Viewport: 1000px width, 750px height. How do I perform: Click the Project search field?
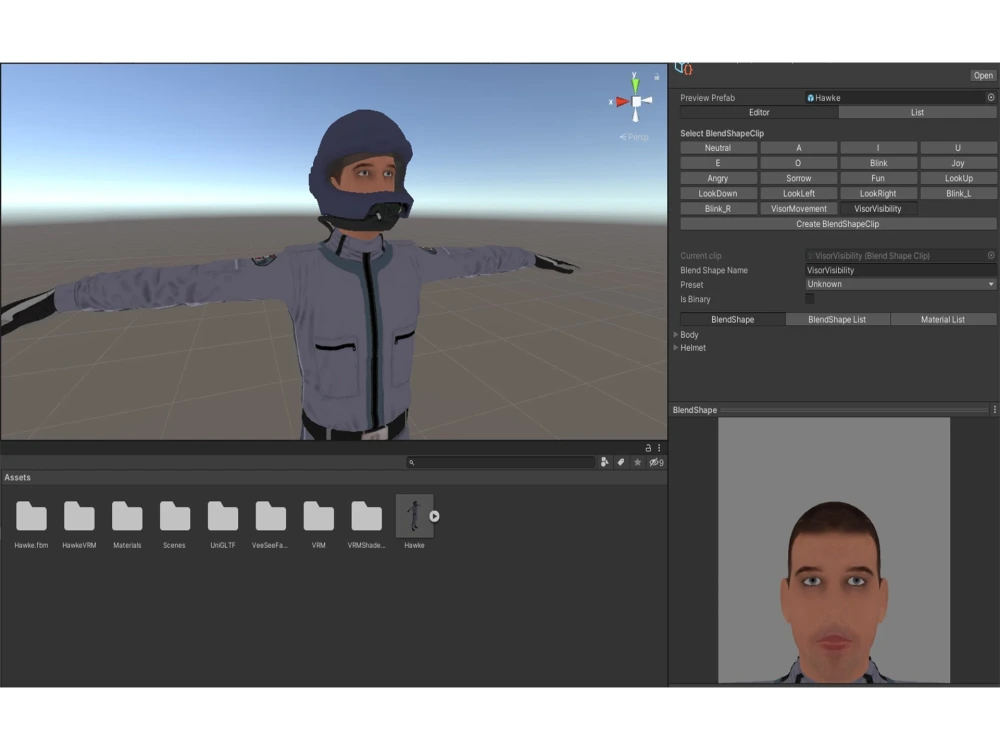501,462
